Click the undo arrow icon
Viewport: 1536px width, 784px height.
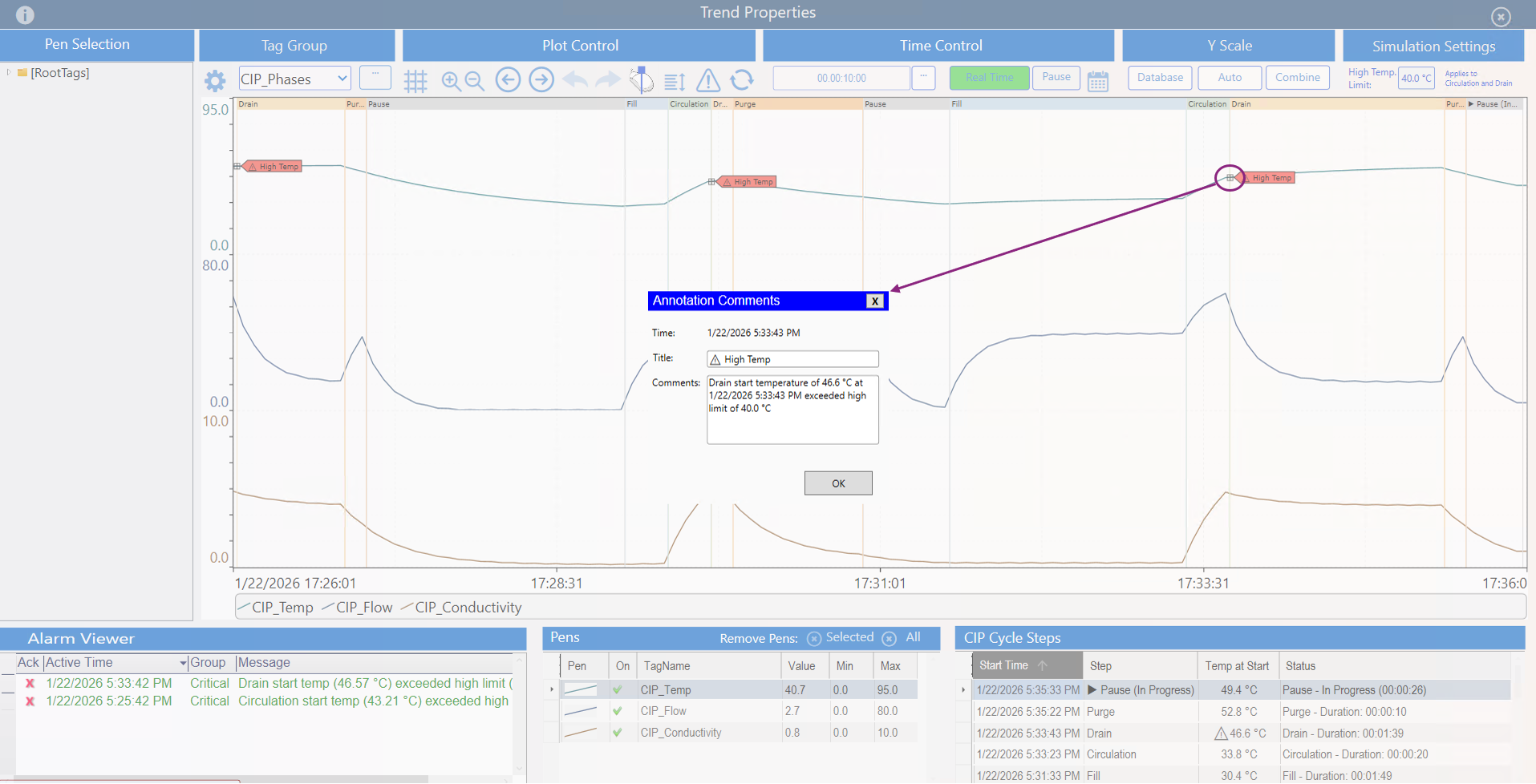point(574,79)
